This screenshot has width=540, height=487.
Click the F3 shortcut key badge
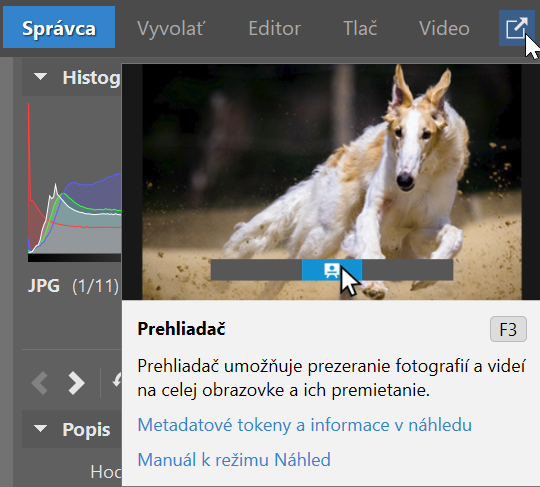508,329
